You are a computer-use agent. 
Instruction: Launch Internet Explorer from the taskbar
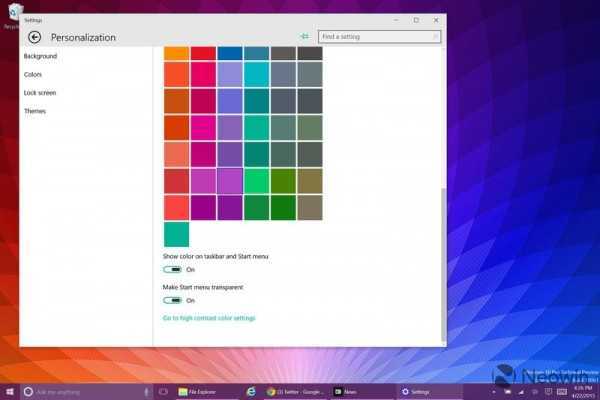251,392
